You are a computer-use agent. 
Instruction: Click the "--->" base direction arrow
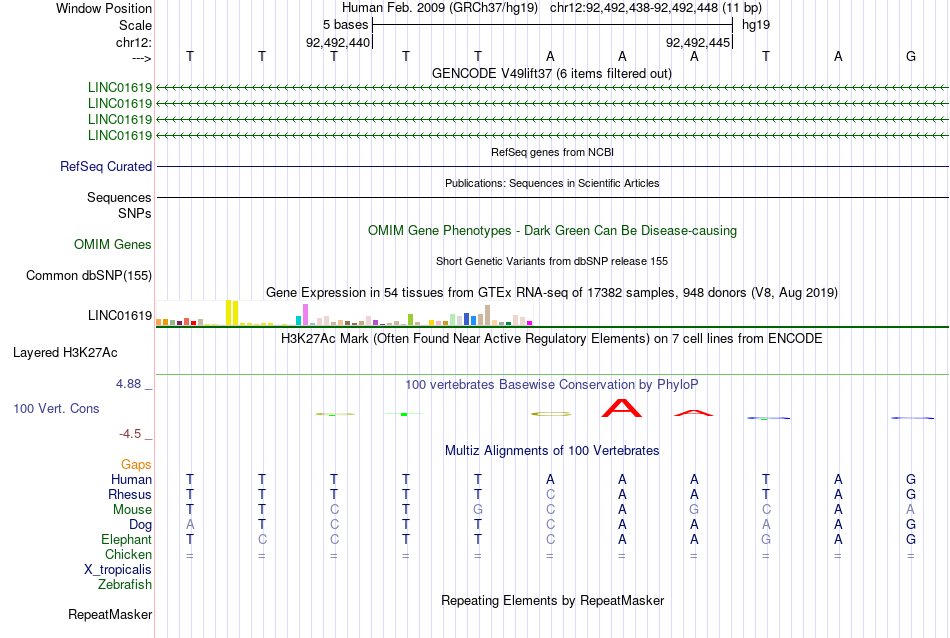pos(142,59)
